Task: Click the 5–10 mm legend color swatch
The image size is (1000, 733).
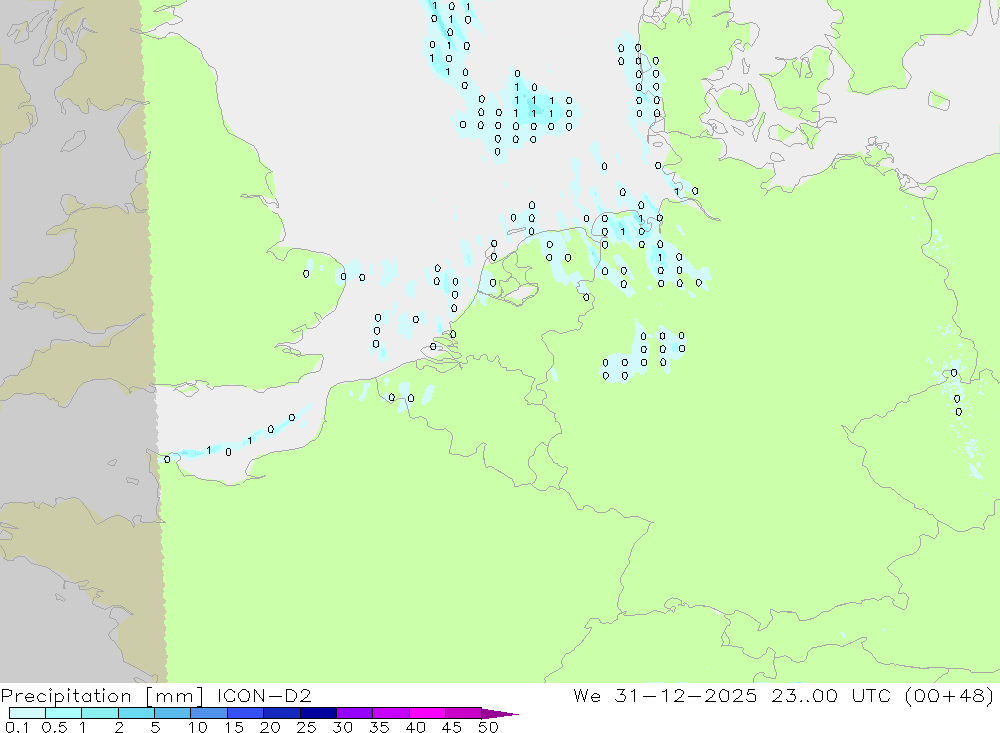Action: [x=173, y=713]
